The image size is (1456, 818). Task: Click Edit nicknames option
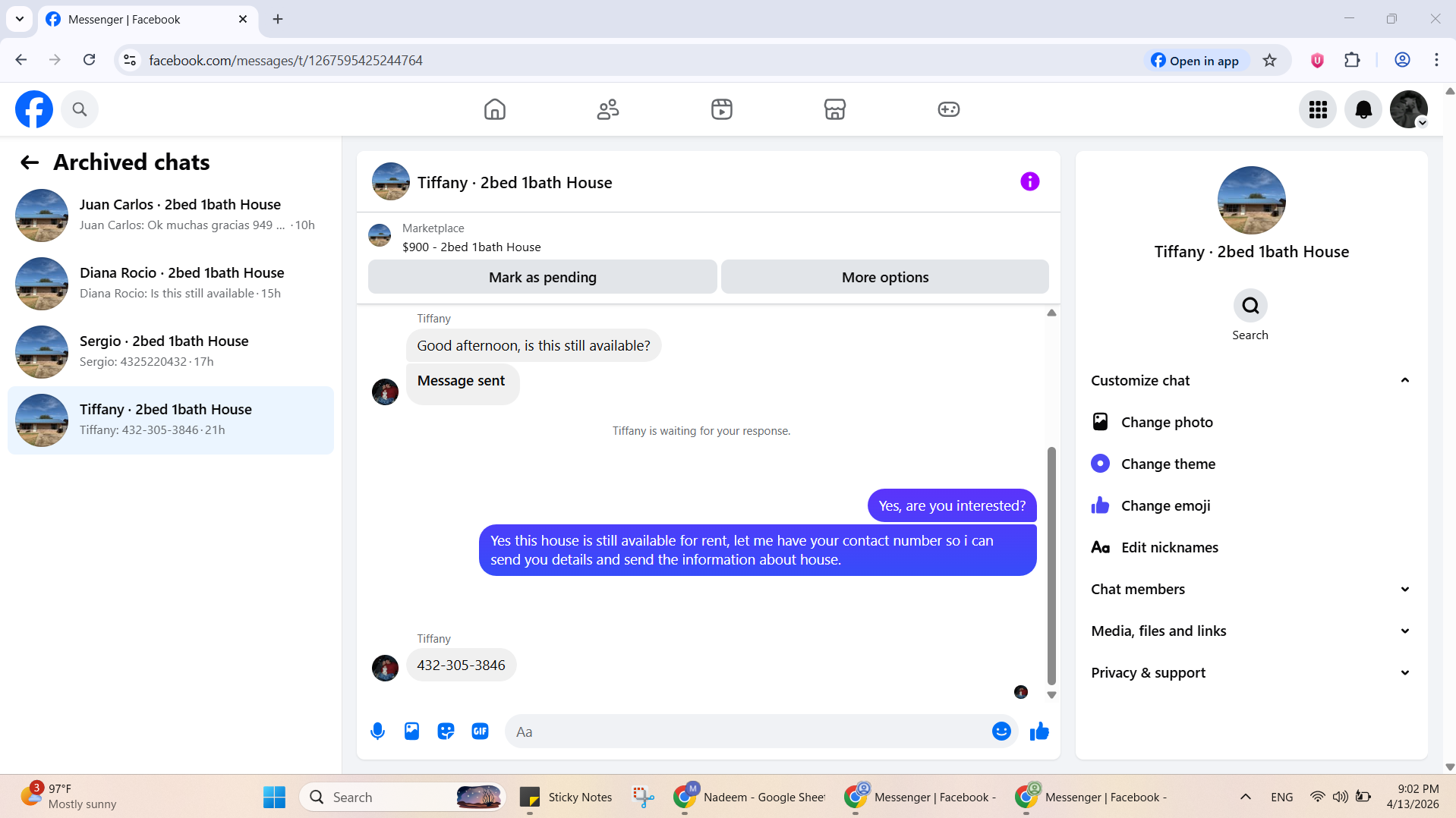pos(1251,547)
